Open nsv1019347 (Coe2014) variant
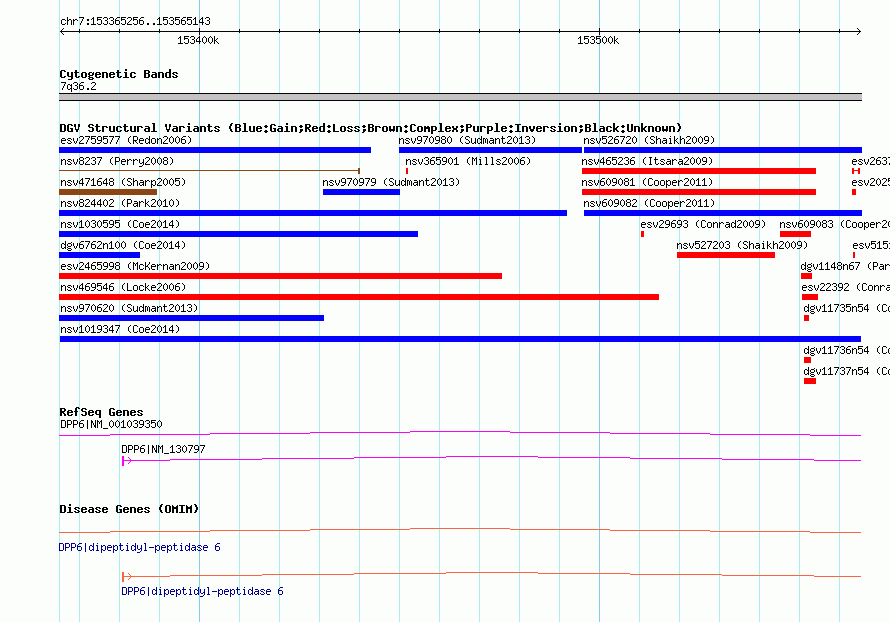 [120, 329]
